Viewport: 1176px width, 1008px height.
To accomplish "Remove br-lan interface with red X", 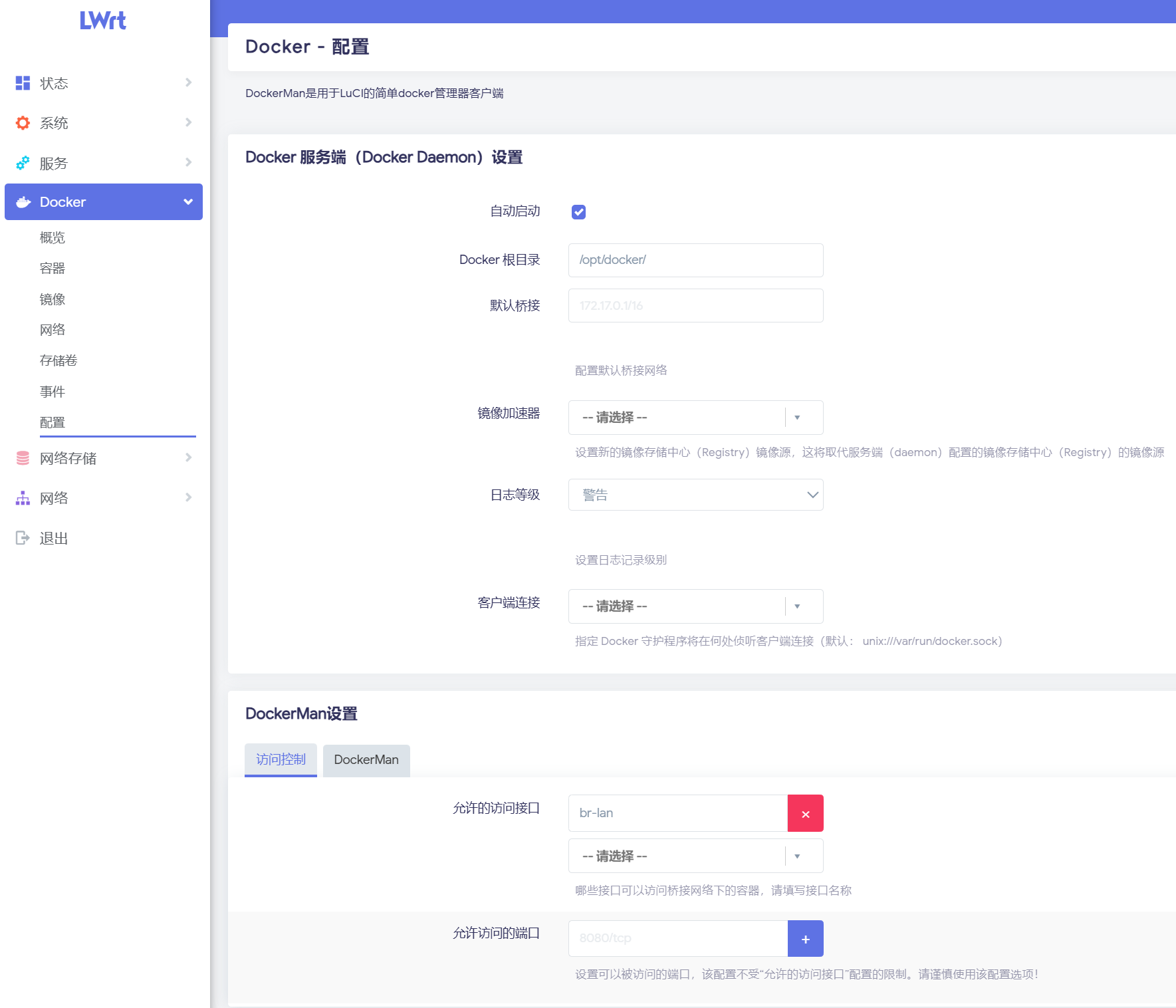I will click(806, 813).
